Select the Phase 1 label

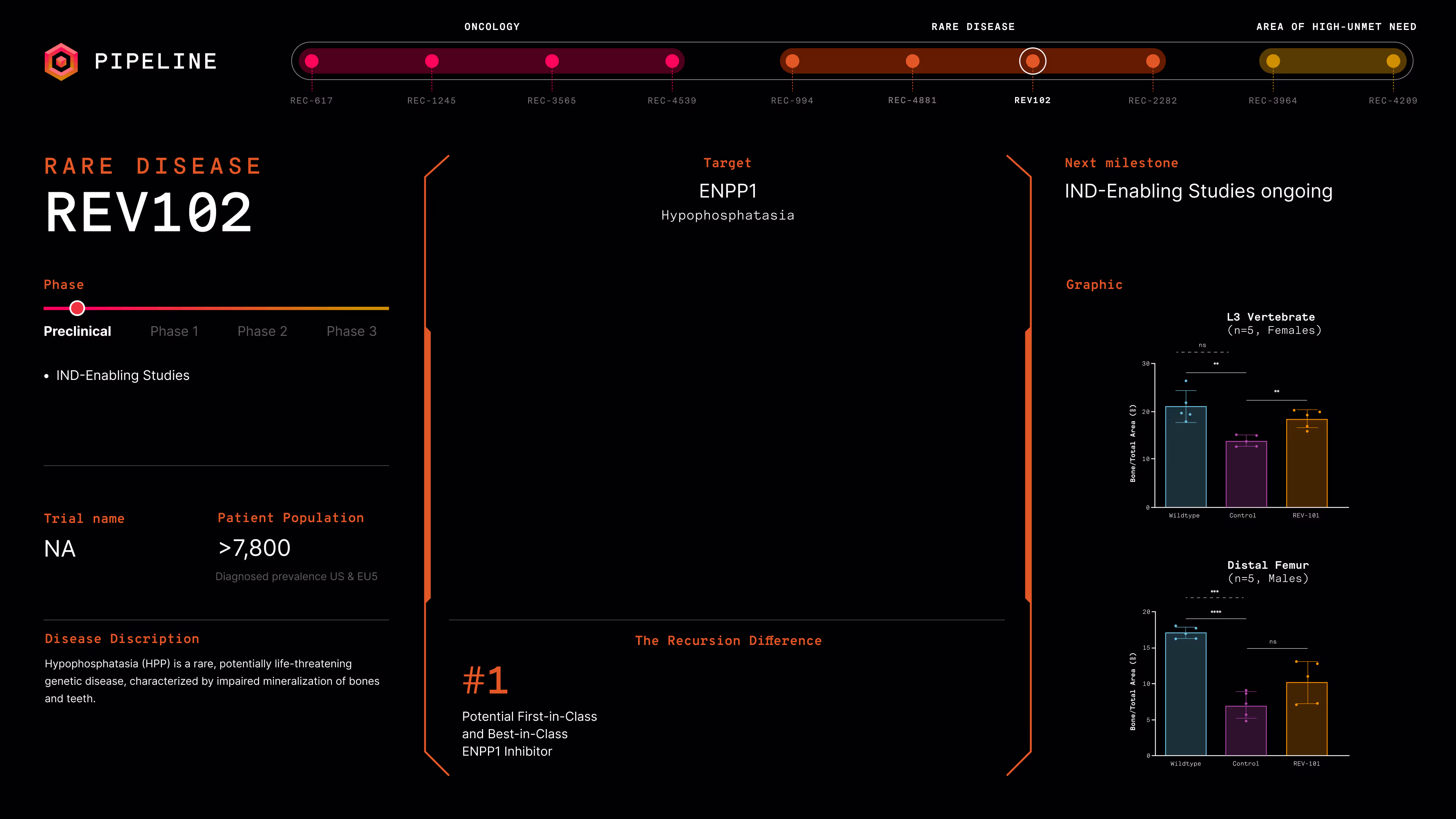click(x=174, y=331)
